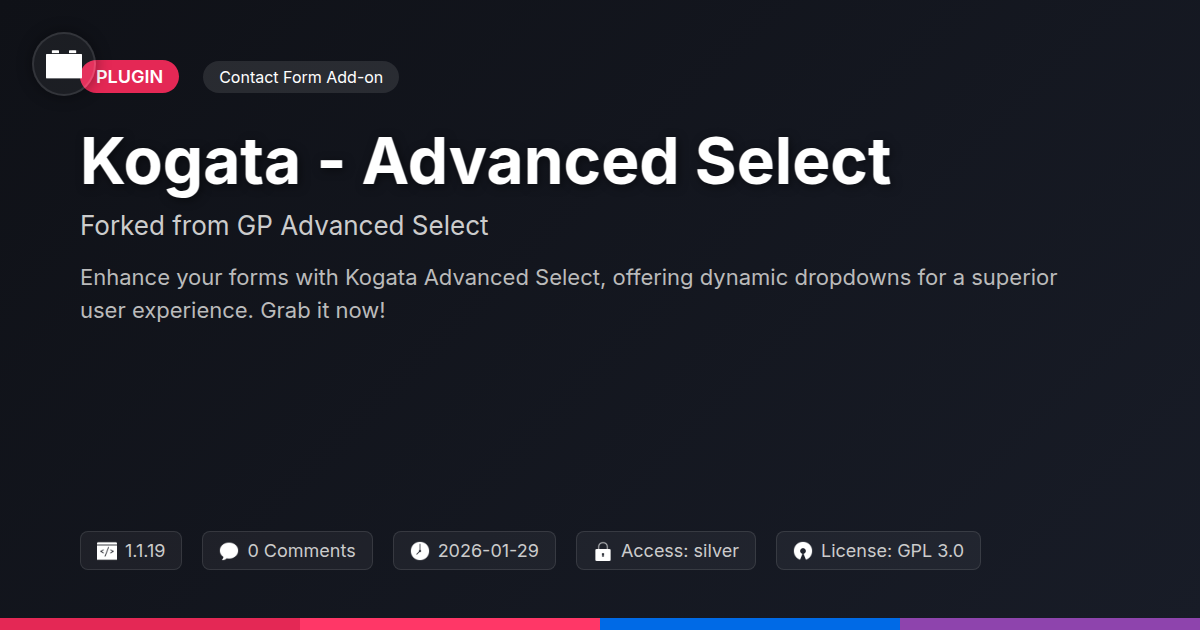
Task: Click the clock date icon
Action: pyautogui.click(x=420, y=551)
